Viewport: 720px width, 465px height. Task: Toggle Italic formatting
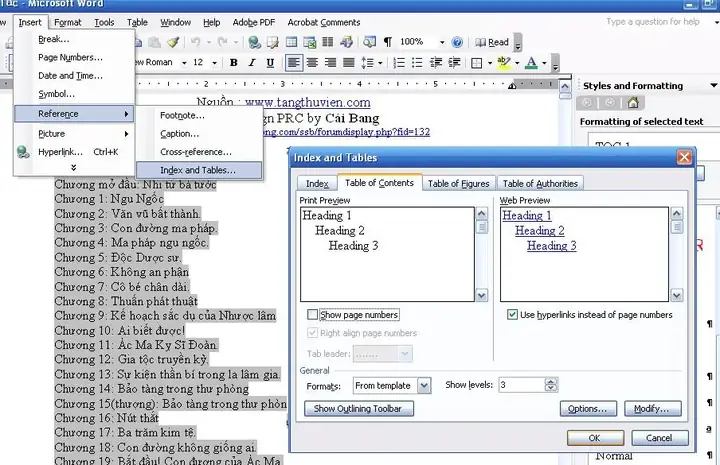click(252, 62)
